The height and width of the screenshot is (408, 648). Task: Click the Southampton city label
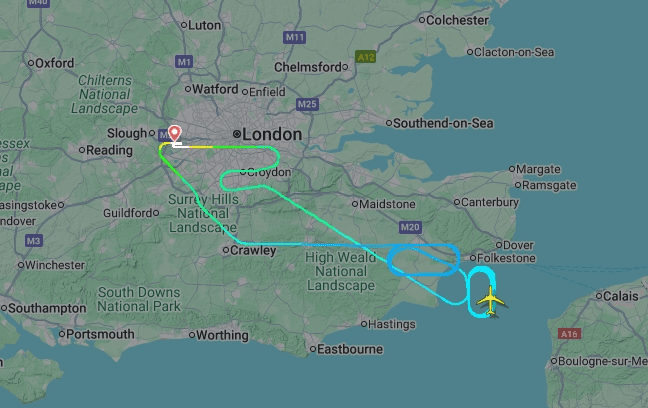tap(47, 308)
